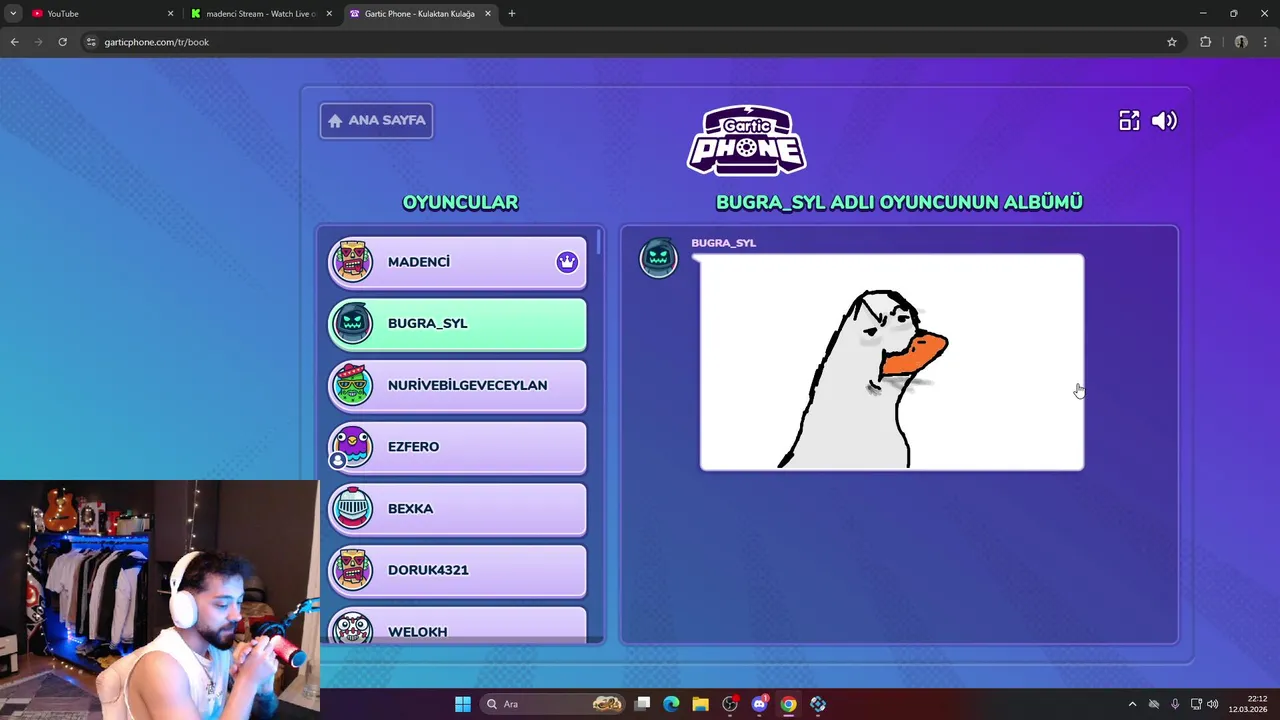
Task: Mute the game sound with speaker icon
Action: click(x=1164, y=121)
